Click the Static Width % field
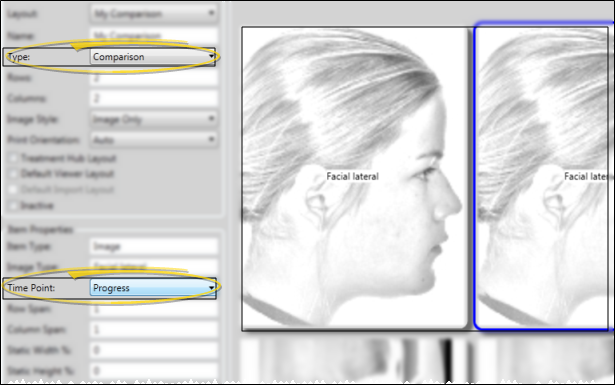This screenshot has width=615, height=385. (154, 350)
